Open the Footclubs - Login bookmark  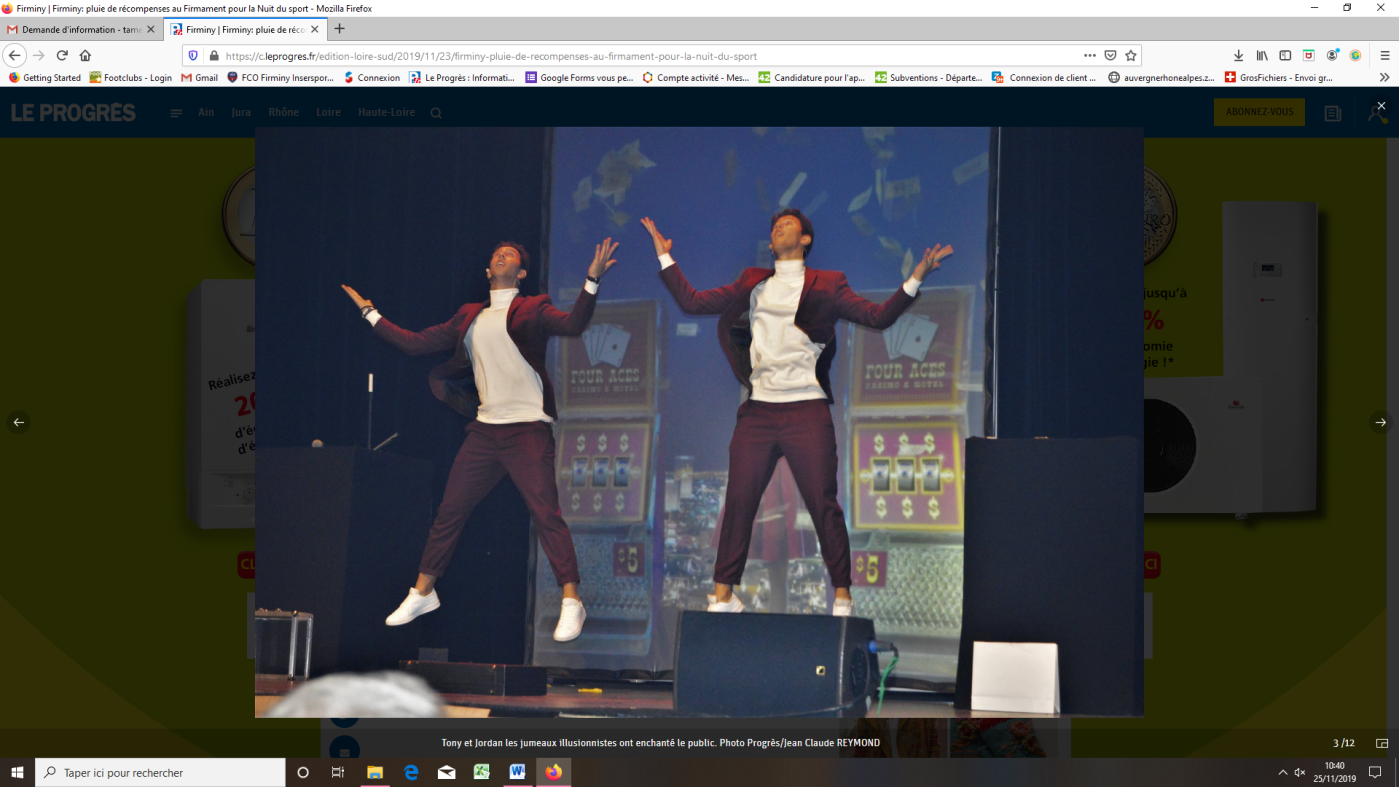131,77
